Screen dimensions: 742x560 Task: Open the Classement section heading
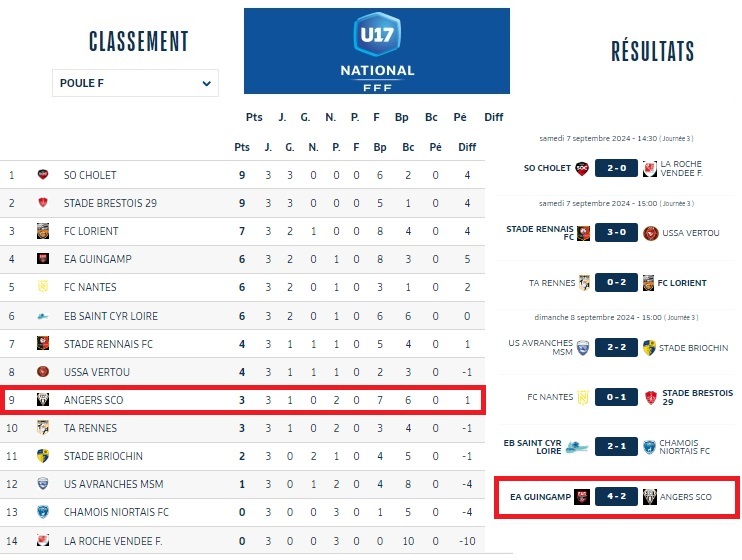click(138, 42)
